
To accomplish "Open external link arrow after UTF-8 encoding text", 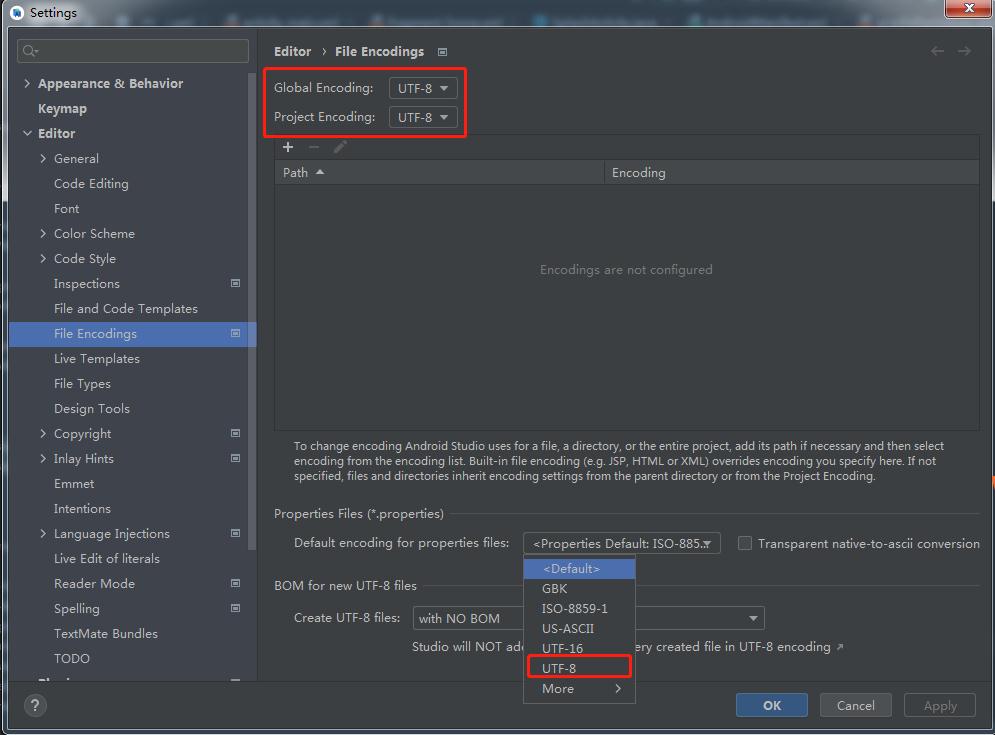I will pyautogui.click(x=840, y=647).
